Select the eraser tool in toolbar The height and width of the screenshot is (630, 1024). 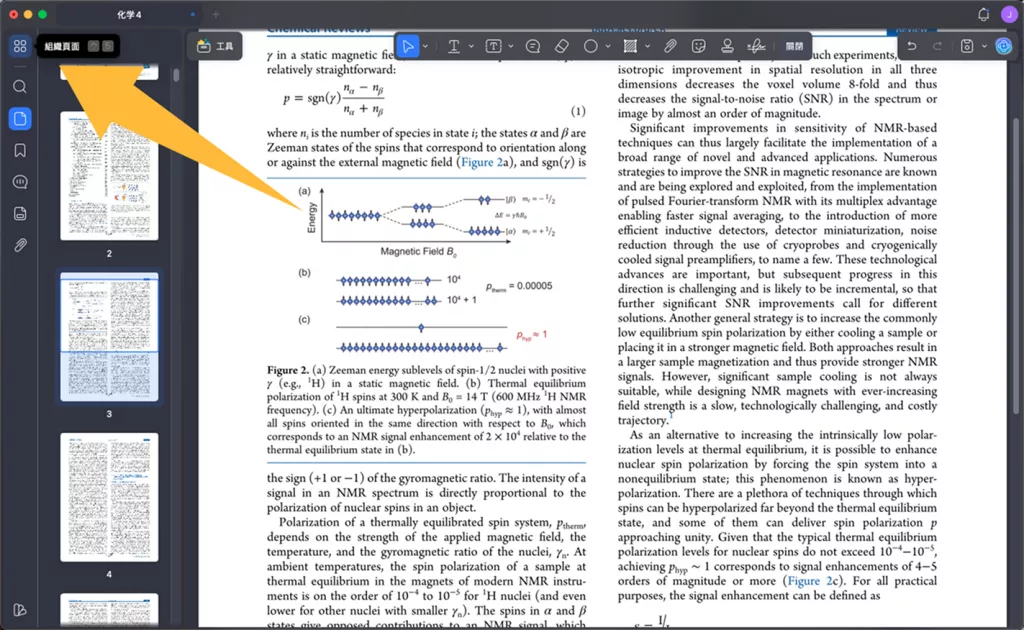click(562, 46)
